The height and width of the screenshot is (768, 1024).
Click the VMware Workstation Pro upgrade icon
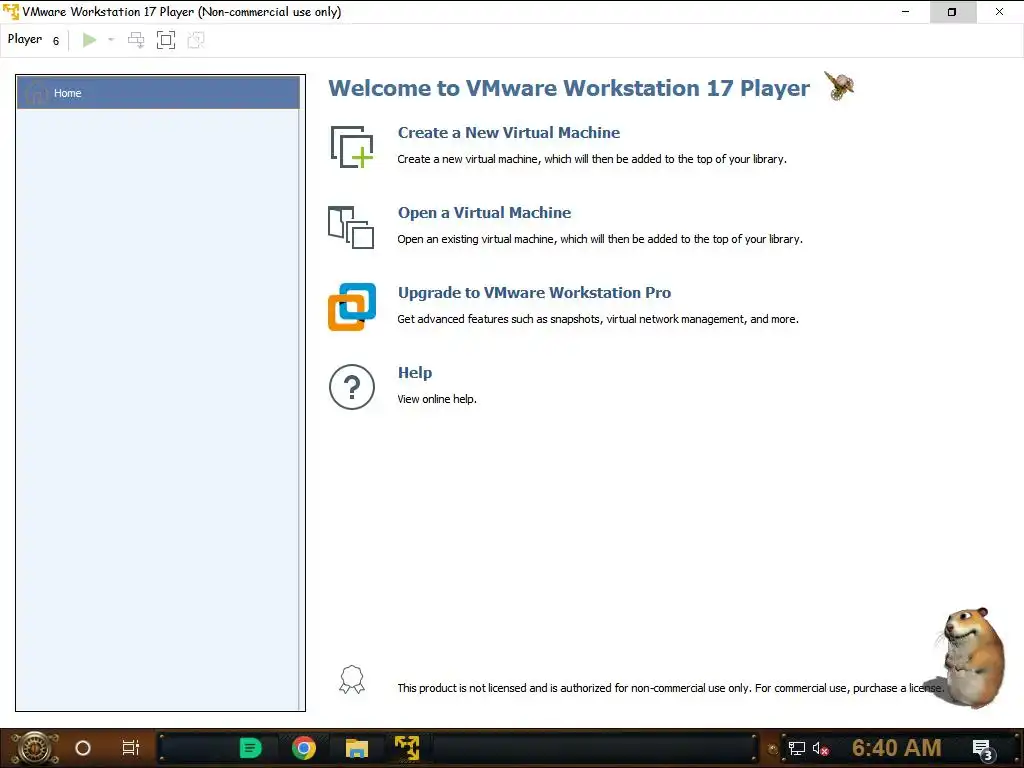pyautogui.click(x=352, y=306)
